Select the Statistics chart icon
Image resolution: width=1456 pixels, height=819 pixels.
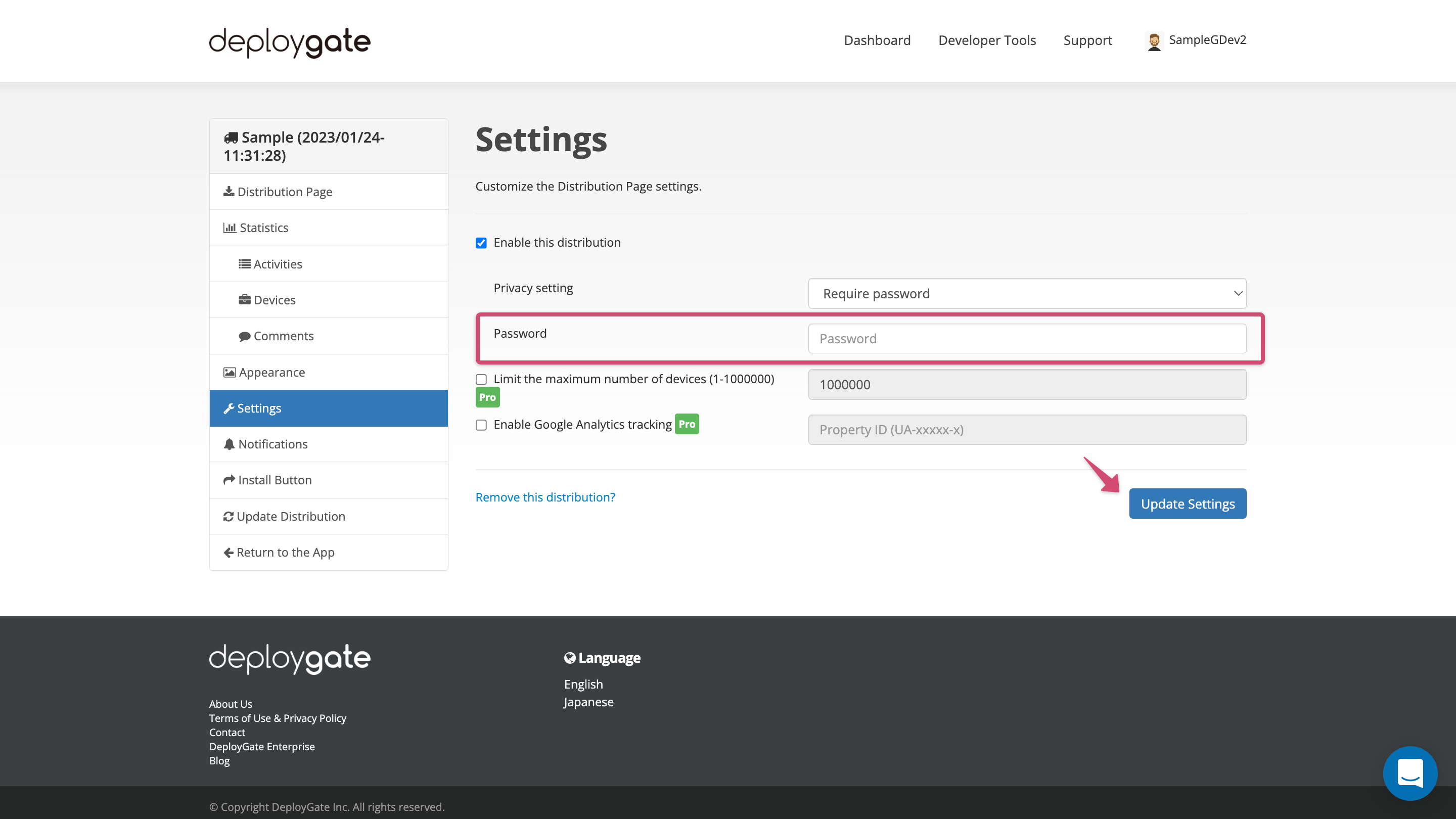(230, 227)
